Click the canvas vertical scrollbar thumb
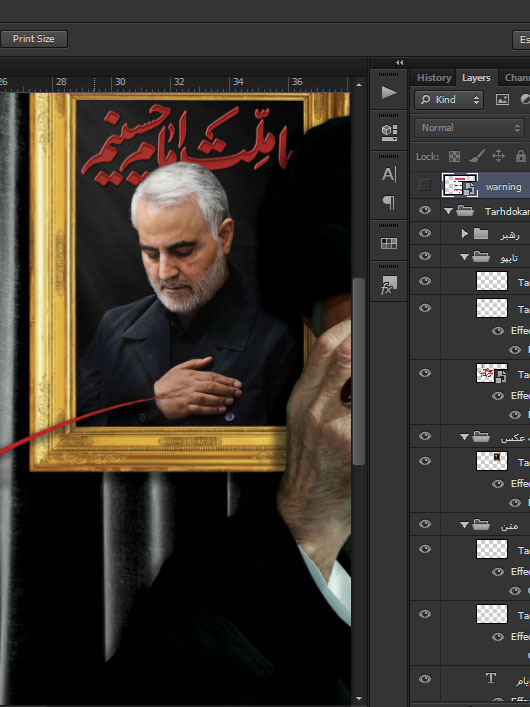Image resolution: width=530 pixels, height=707 pixels. click(x=359, y=371)
